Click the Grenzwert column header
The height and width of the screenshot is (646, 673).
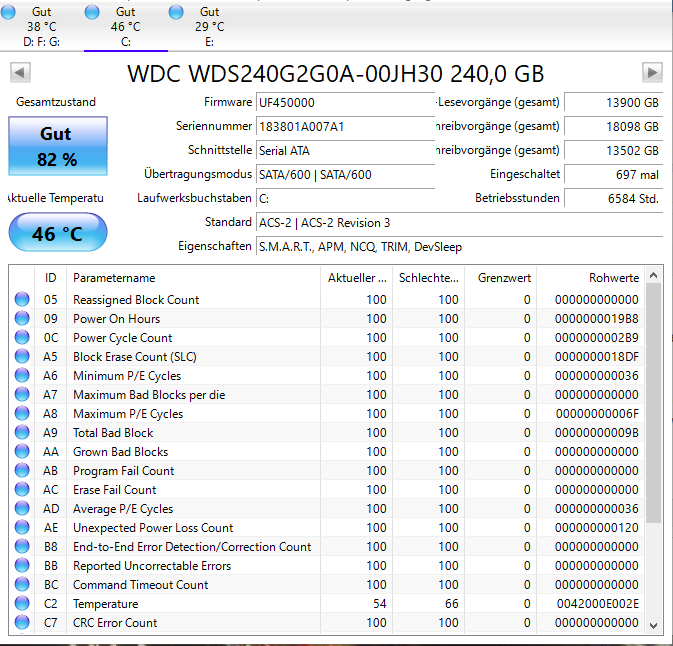[x=500, y=278]
